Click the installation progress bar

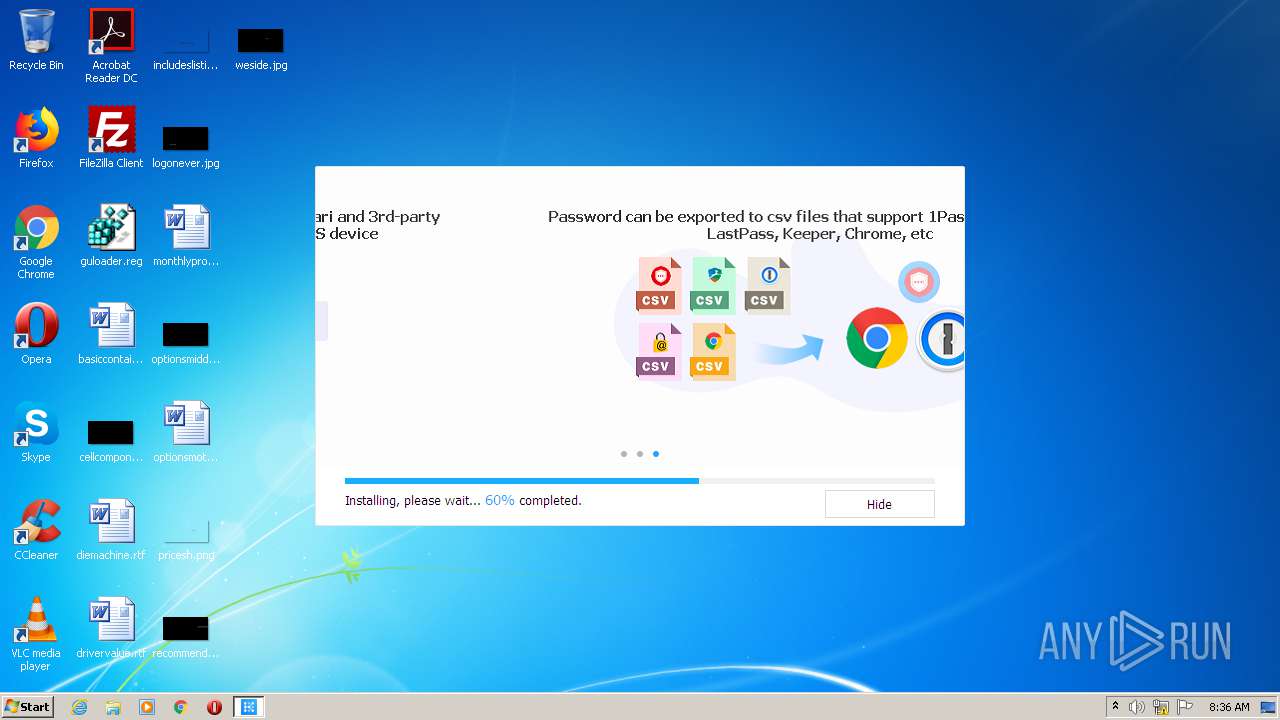(x=640, y=481)
